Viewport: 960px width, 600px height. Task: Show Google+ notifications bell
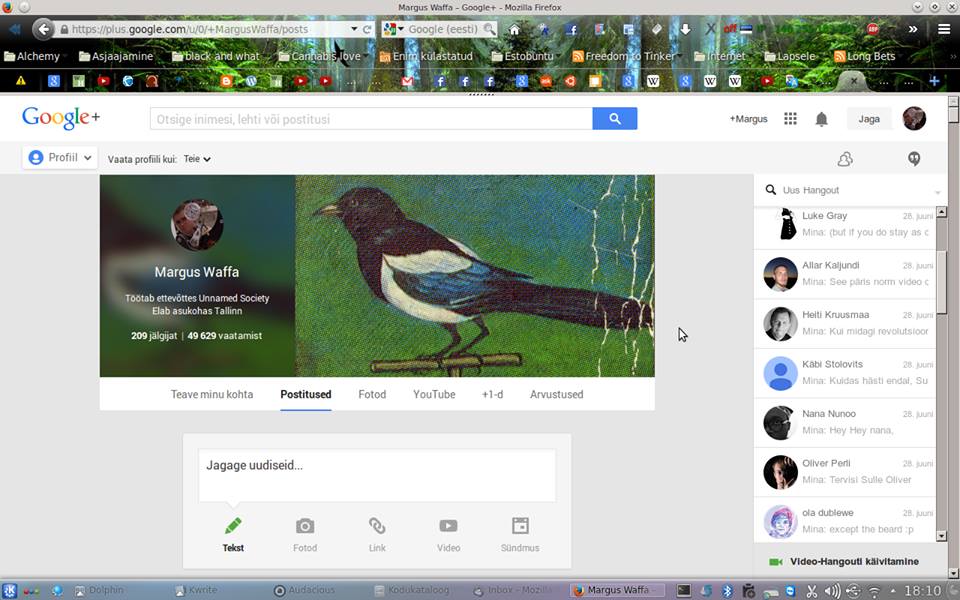(822, 119)
